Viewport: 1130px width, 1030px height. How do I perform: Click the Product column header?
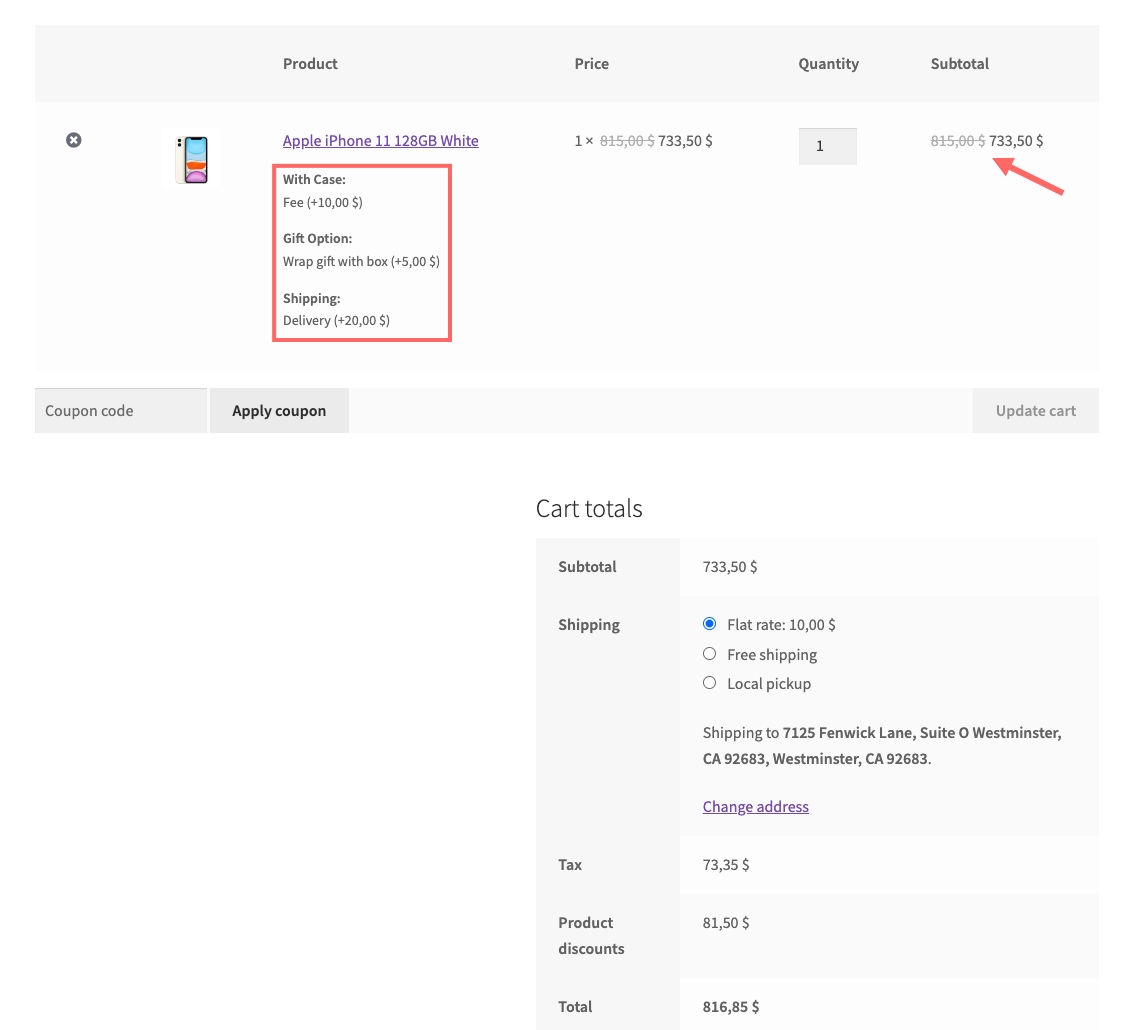(x=310, y=64)
